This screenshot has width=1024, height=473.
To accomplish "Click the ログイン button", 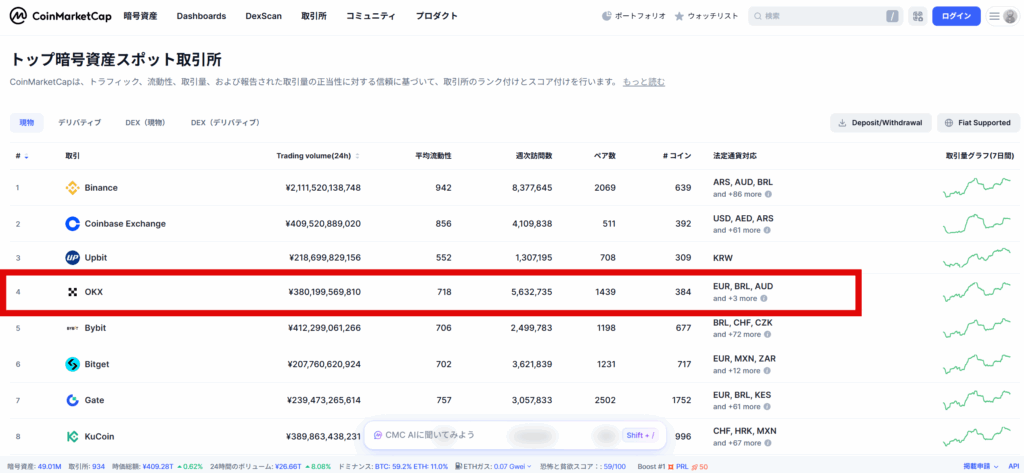I will point(956,16).
